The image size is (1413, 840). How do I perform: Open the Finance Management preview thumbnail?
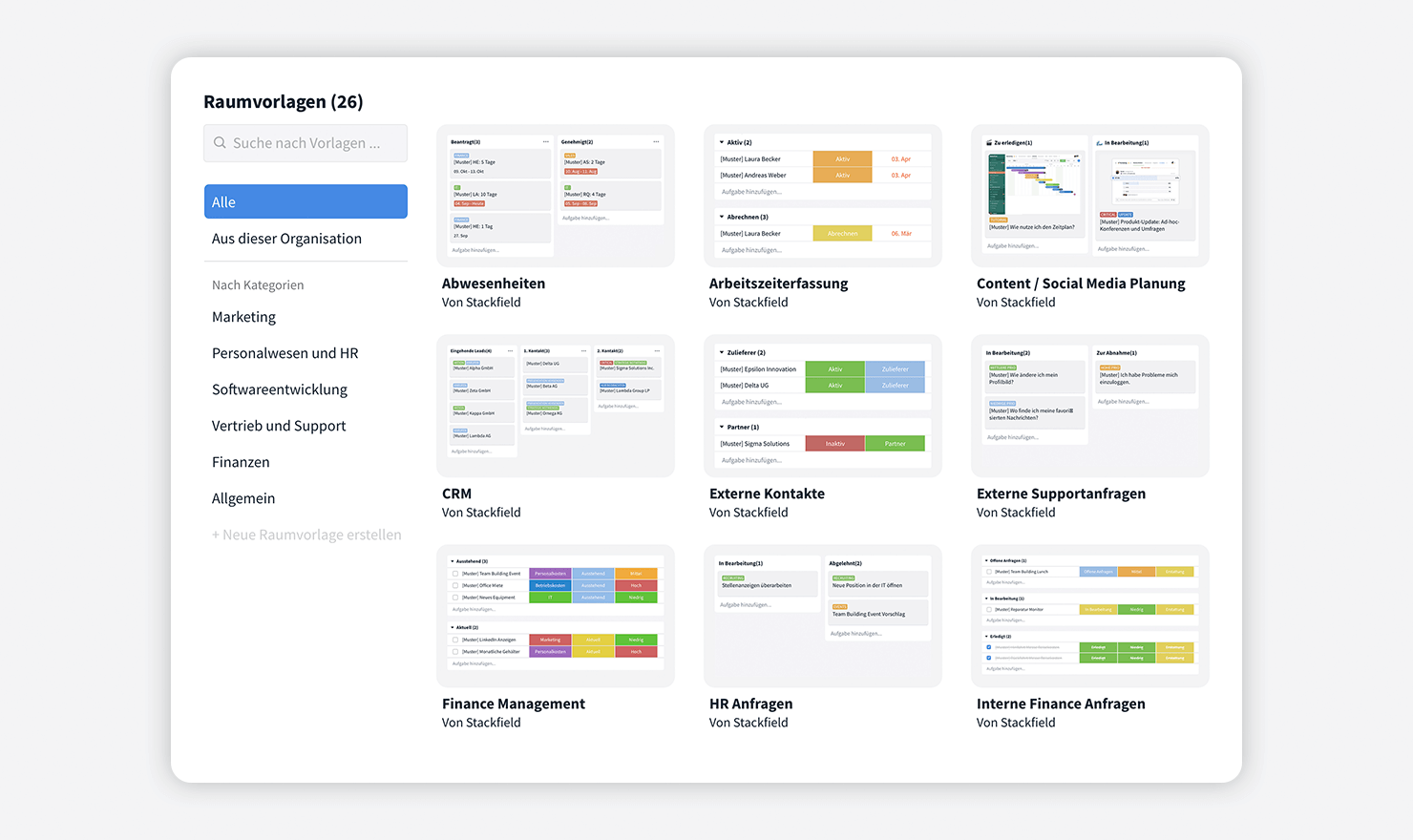tap(556, 616)
